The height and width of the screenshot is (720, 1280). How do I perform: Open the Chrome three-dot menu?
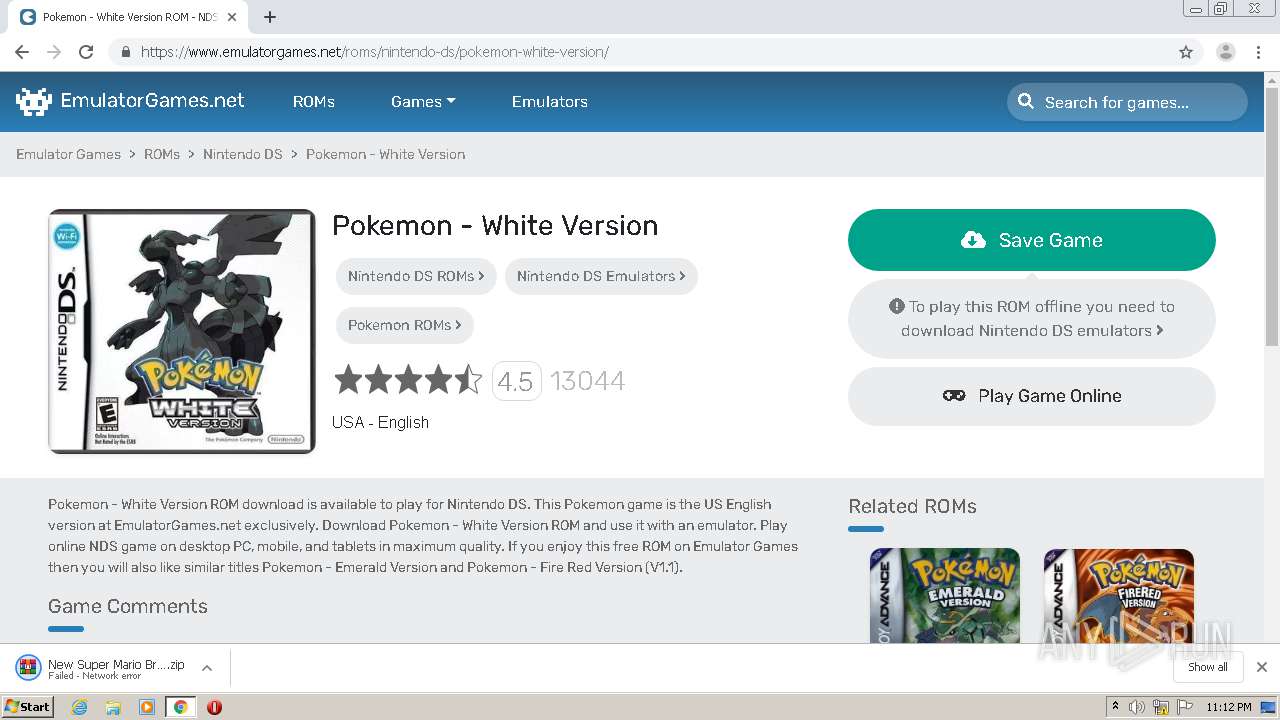coord(1259,52)
